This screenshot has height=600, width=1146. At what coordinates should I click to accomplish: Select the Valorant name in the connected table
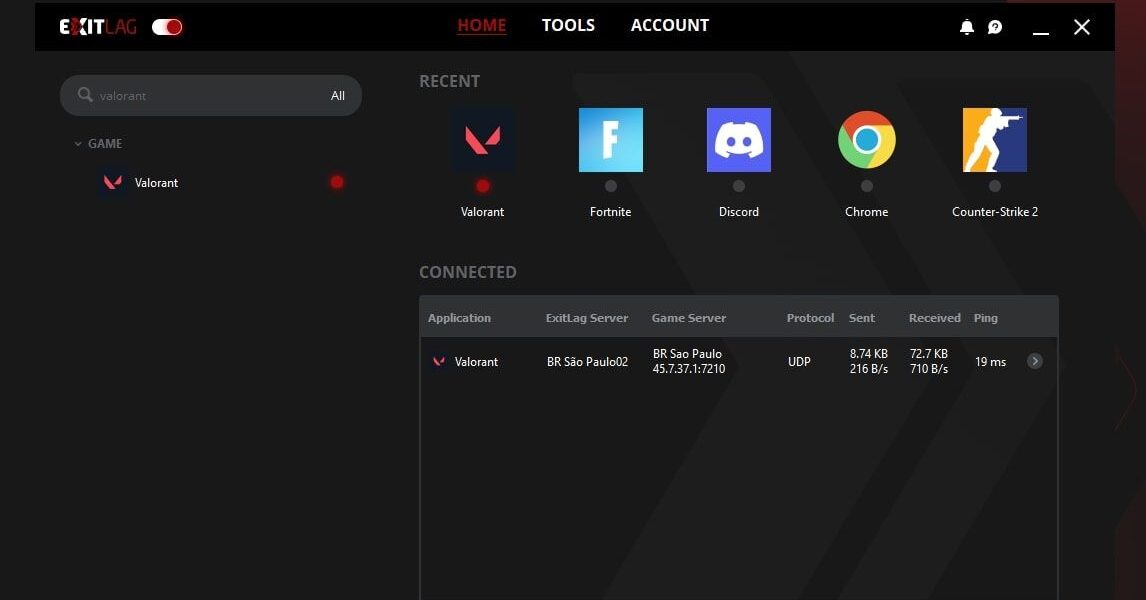(x=476, y=362)
